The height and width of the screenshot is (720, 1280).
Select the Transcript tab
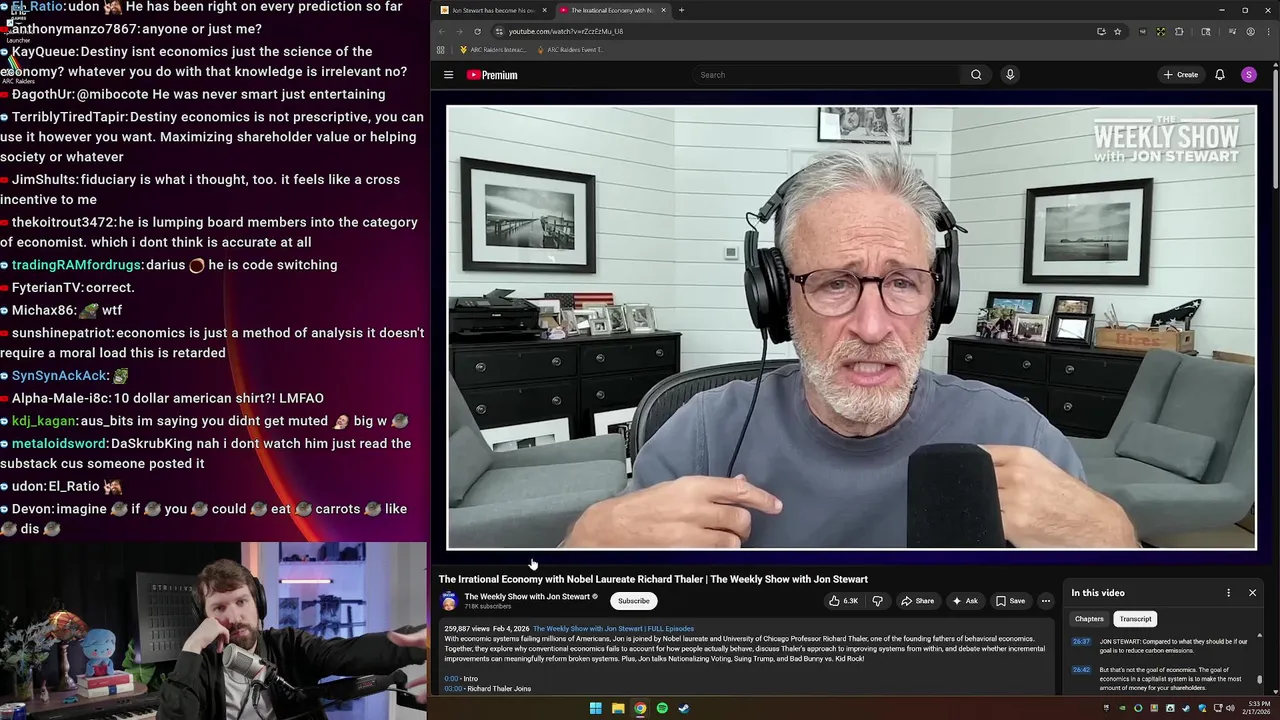tap(1135, 619)
